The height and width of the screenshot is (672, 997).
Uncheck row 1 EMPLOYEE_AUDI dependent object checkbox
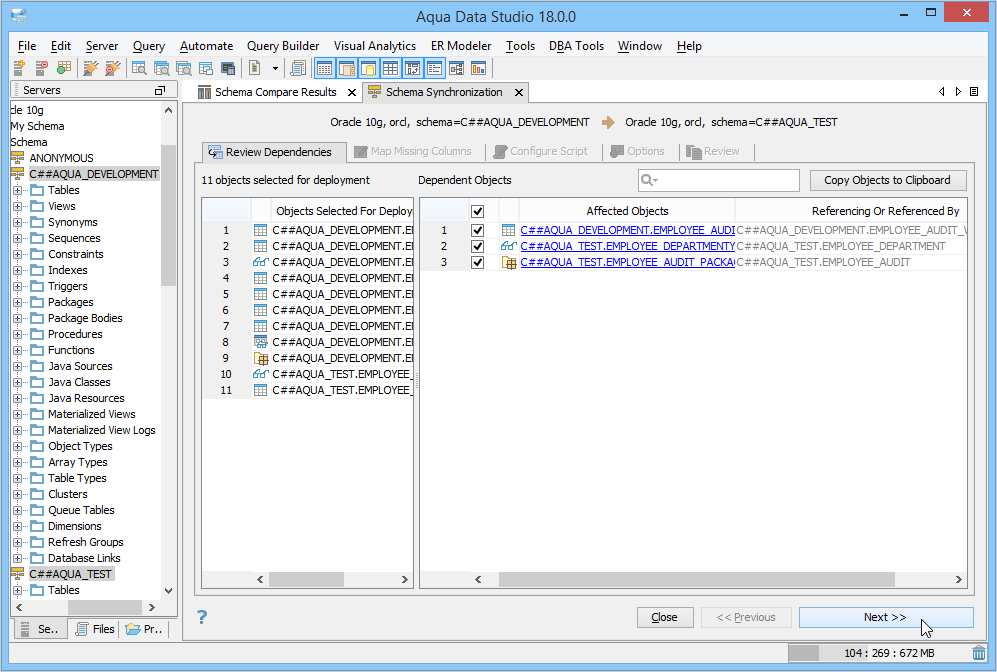click(x=478, y=230)
